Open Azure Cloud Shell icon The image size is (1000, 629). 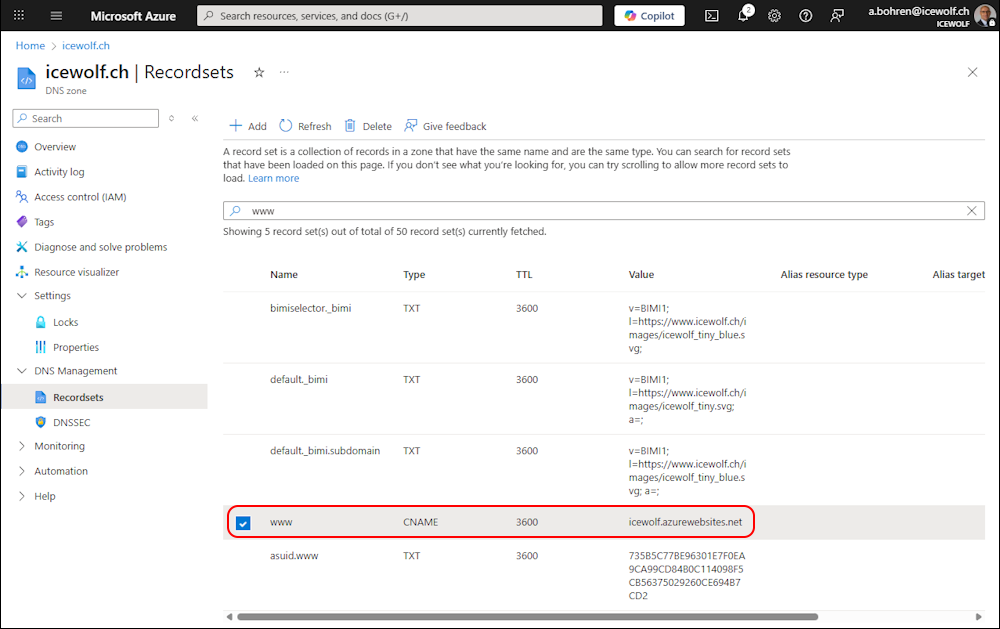(712, 16)
